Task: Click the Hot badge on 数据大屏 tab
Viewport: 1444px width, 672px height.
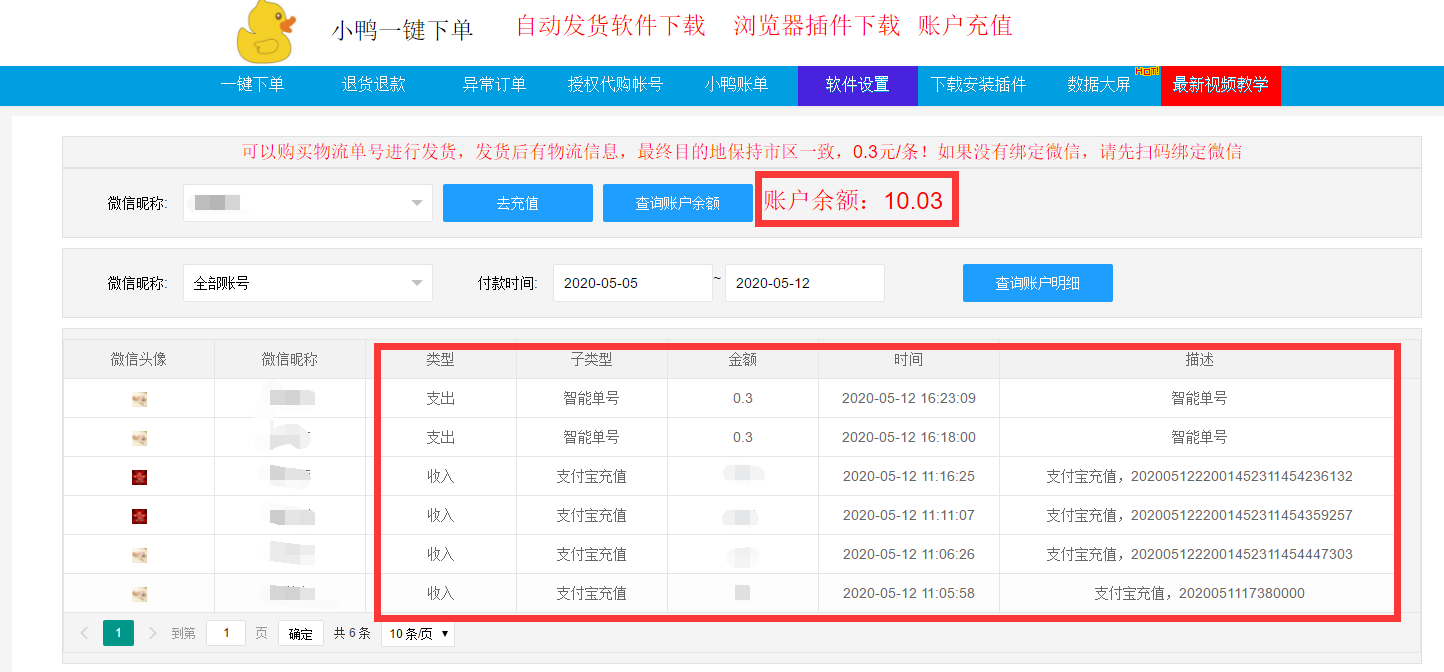Action: click(x=1148, y=71)
